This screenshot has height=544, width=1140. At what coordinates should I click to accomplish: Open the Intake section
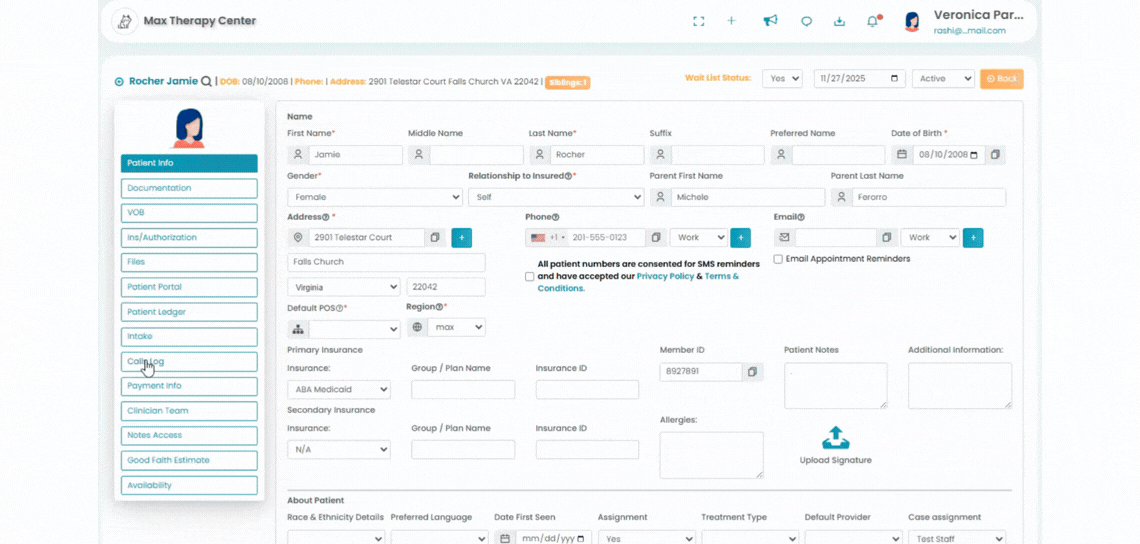189,337
